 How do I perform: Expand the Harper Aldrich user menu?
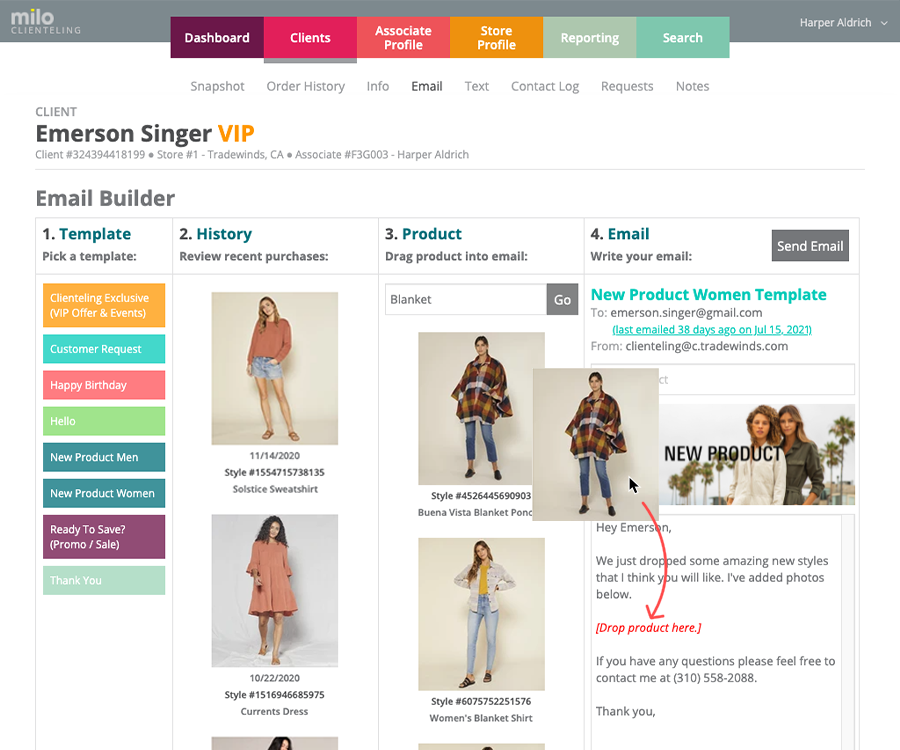point(843,22)
